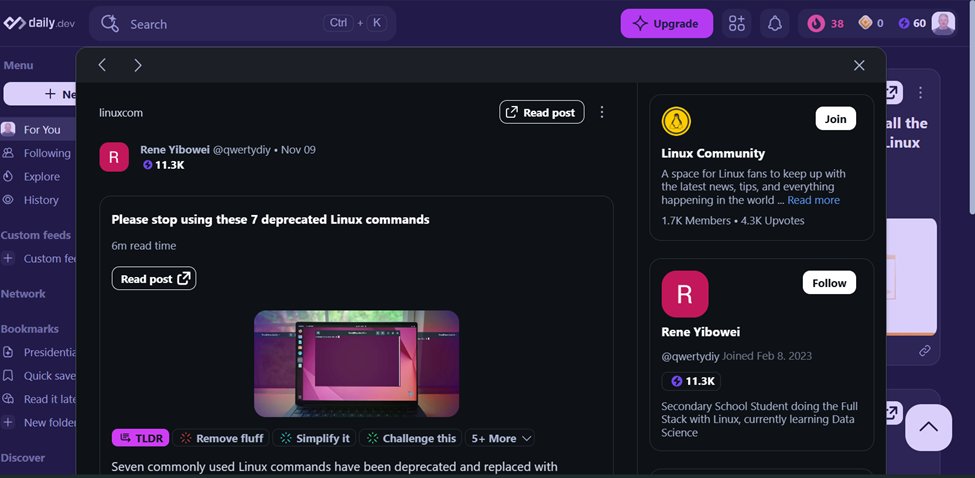Open the Presidential bookmark folder
Viewport: 975px width, 478px height.
37,352
